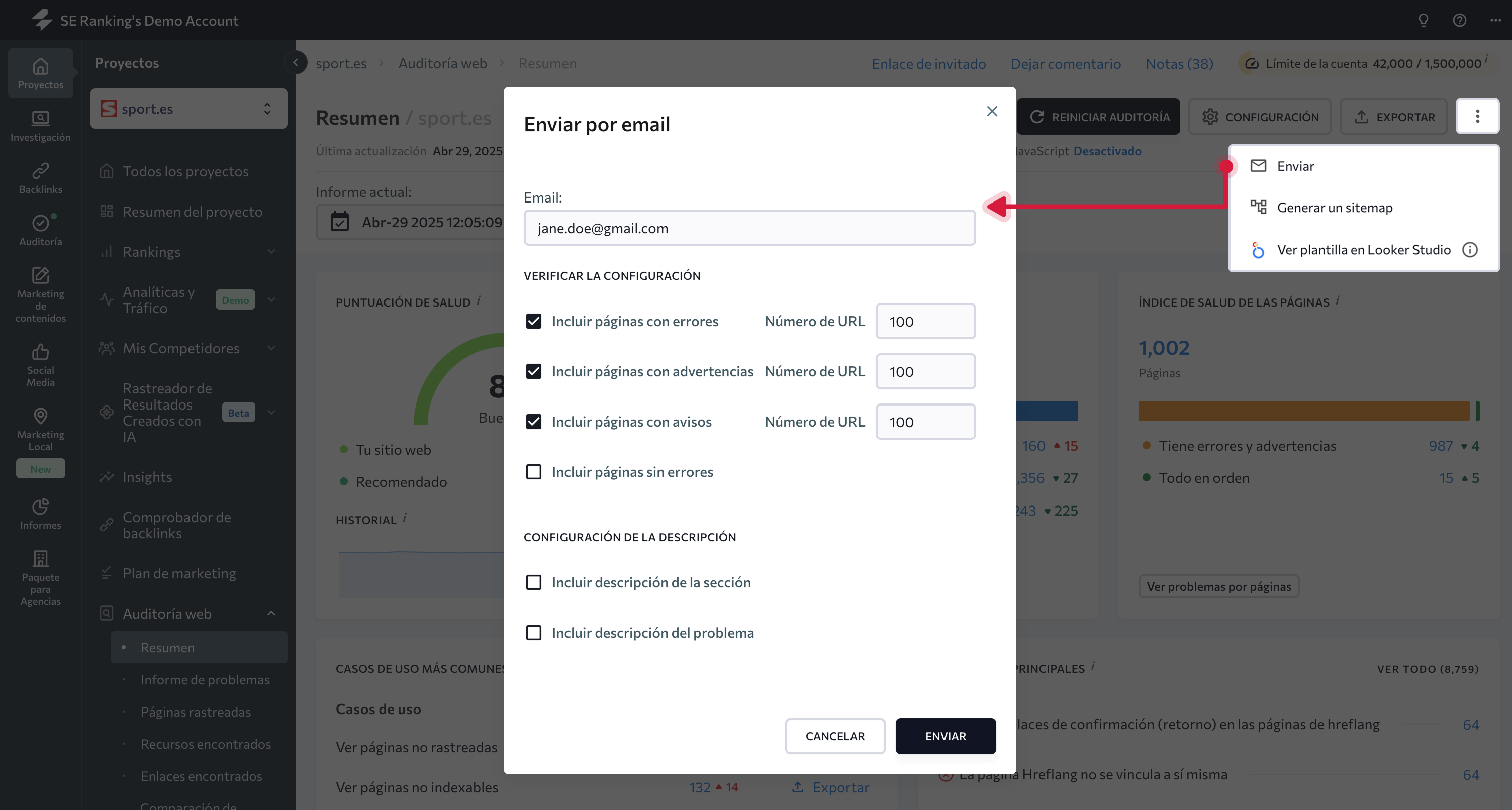Click the ENVIAR button
Viewport: 1512px width, 810px height.
(x=946, y=736)
